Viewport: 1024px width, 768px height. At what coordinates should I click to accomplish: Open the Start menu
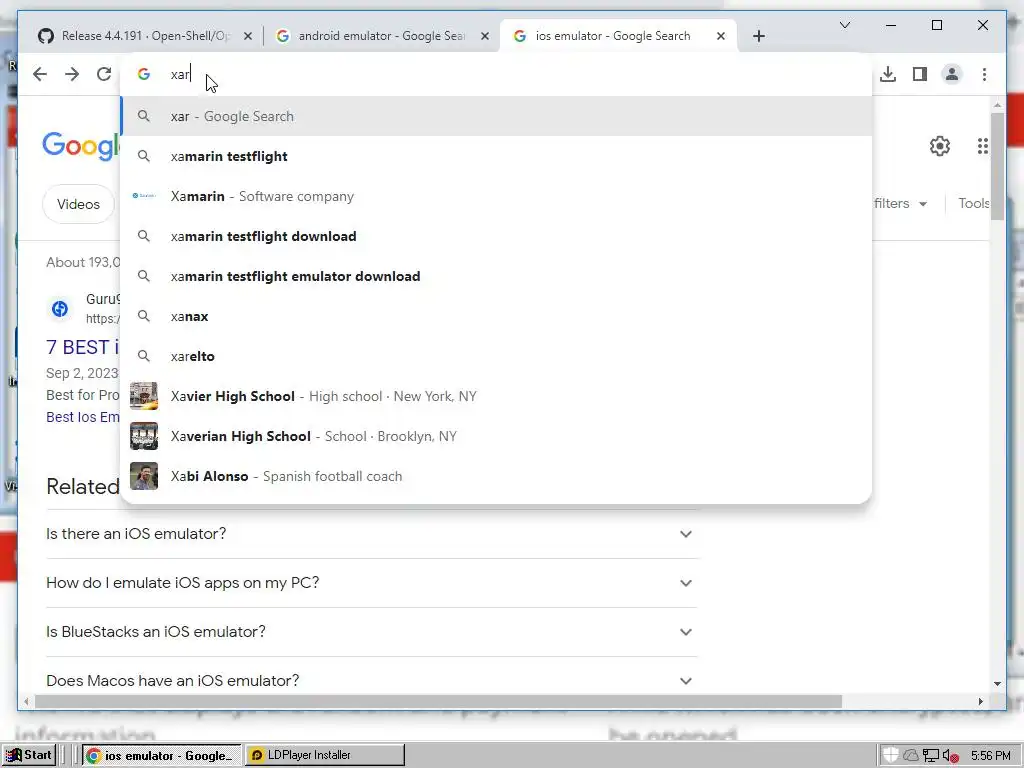point(29,755)
